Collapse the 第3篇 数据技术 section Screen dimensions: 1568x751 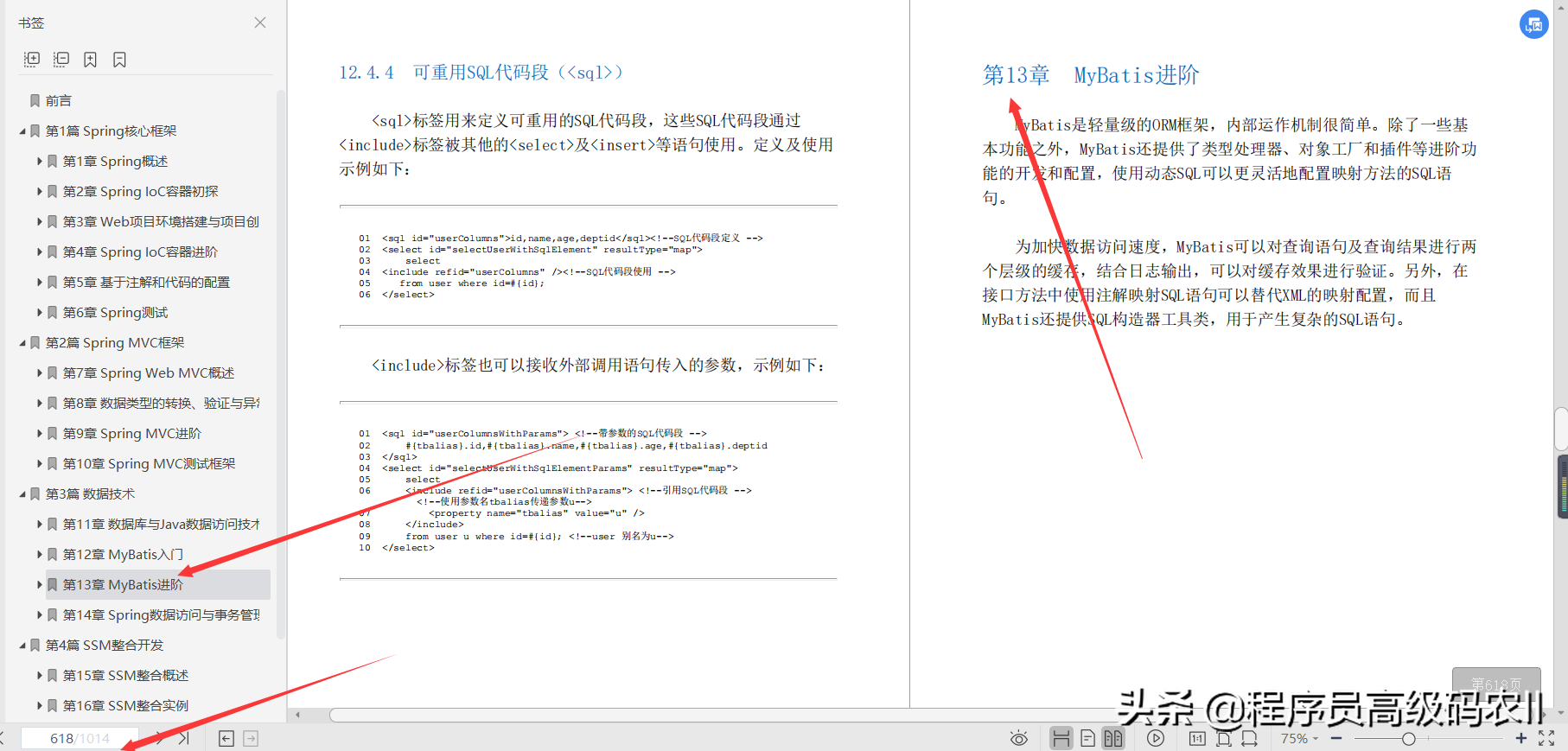(x=22, y=494)
